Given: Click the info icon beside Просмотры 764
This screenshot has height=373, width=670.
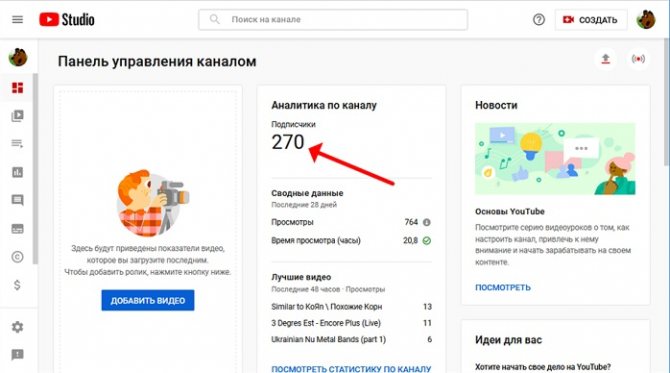Looking at the screenshot, I should pyautogui.click(x=426, y=222).
